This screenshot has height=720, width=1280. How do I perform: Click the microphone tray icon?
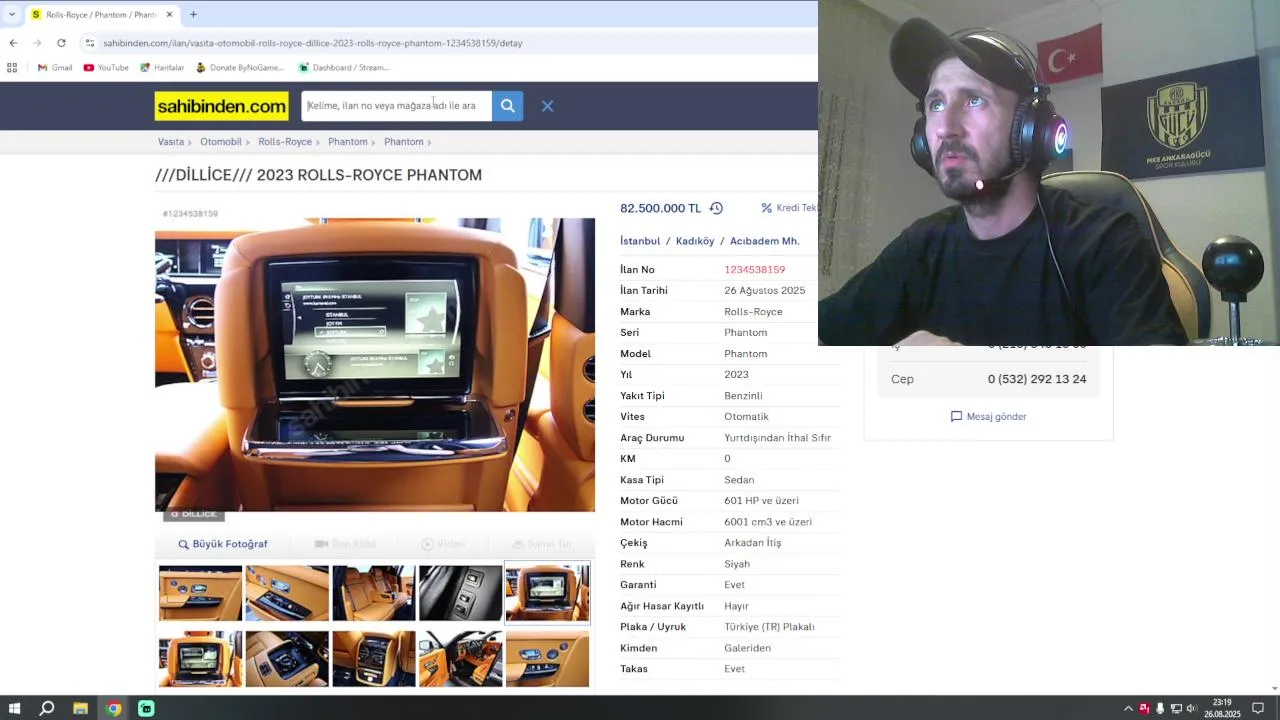coord(1160,708)
